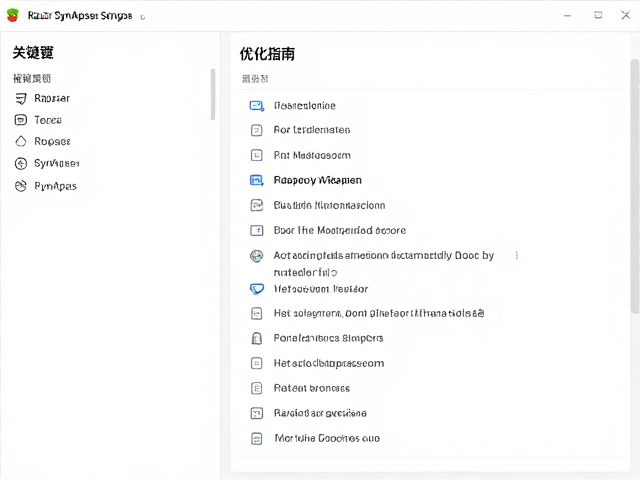640x480 pixels.
Task: Open the Reaneclonioe guide item
Action: [x=304, y=106]
